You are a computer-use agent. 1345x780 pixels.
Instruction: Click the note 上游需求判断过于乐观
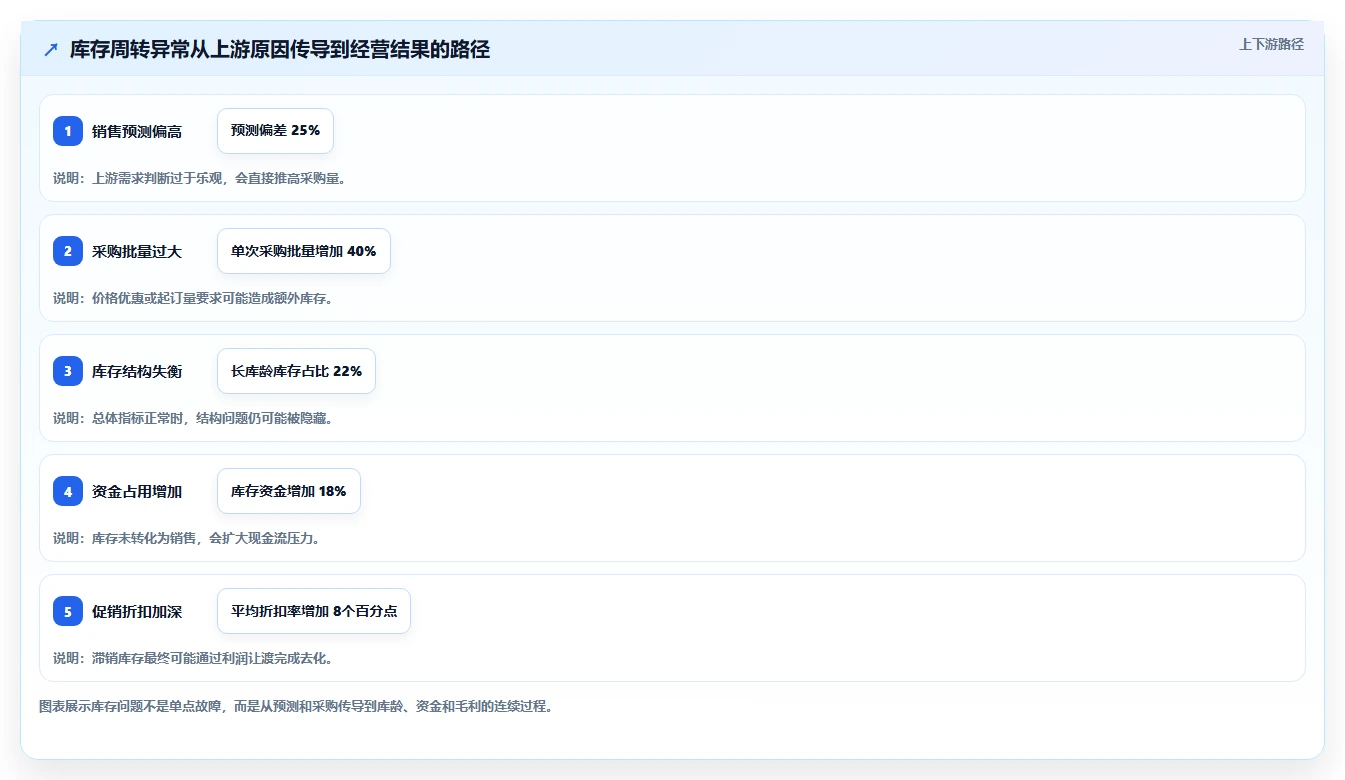(x=200, y=178)
